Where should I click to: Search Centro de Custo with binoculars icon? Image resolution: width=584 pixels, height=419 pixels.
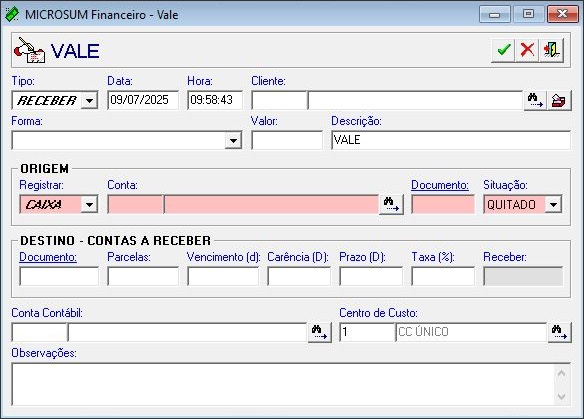click(x=559, y=332)
